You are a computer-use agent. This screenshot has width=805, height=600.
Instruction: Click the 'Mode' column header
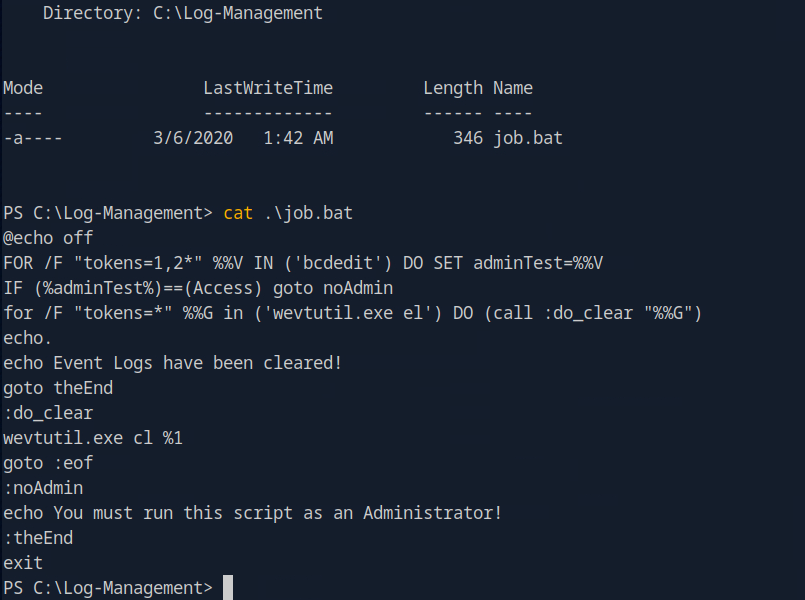(23, 88)
